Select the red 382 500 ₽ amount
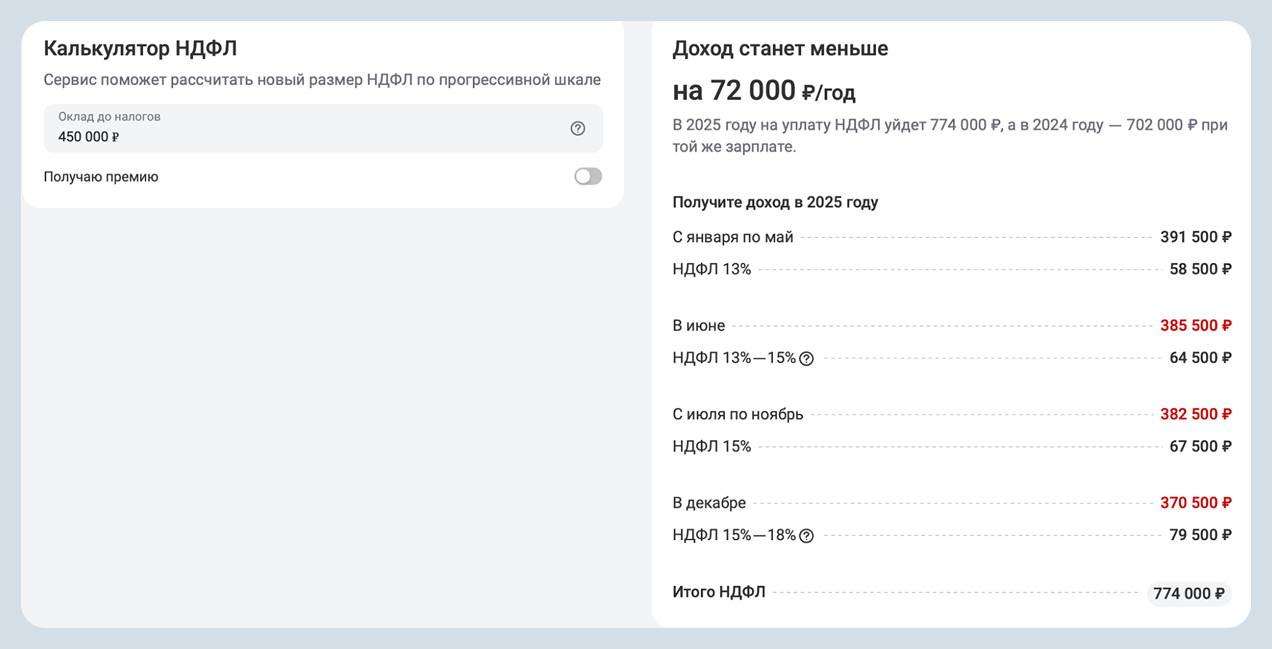The width and height of the screenshot is (1272, 649). click(1195, 414)
